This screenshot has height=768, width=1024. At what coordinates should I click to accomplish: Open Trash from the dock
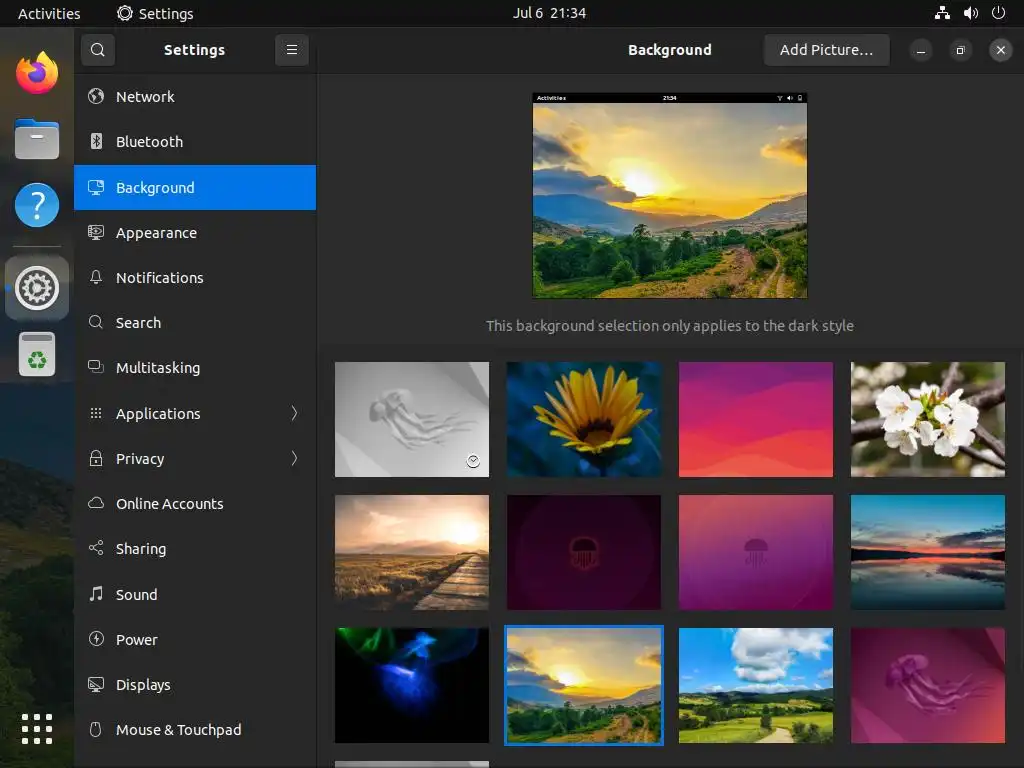click(x=37, y=355)
